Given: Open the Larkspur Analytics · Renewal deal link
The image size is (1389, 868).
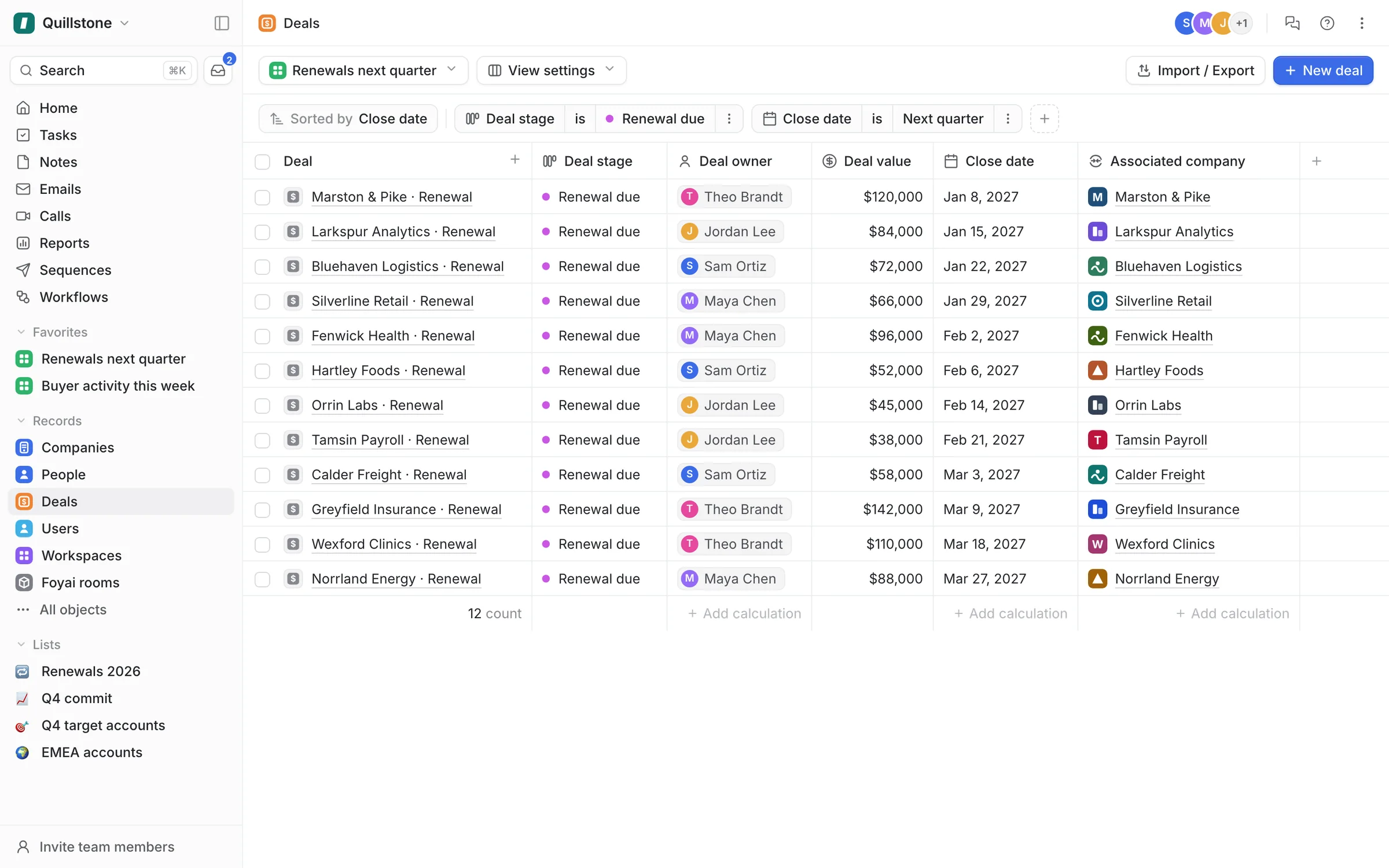Looking at the screenshot, I should pos(403,231).
